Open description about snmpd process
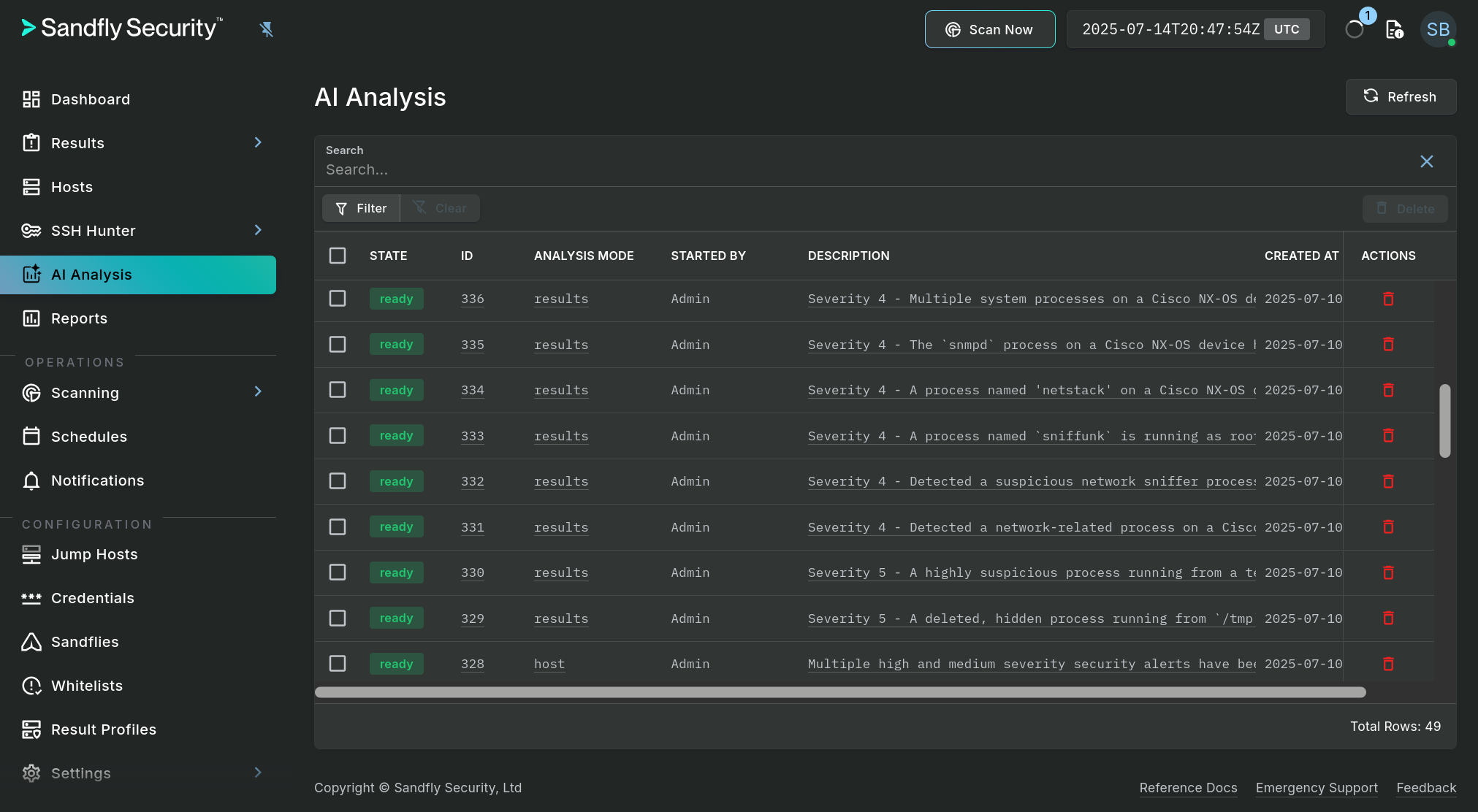 coord(1032,345)
